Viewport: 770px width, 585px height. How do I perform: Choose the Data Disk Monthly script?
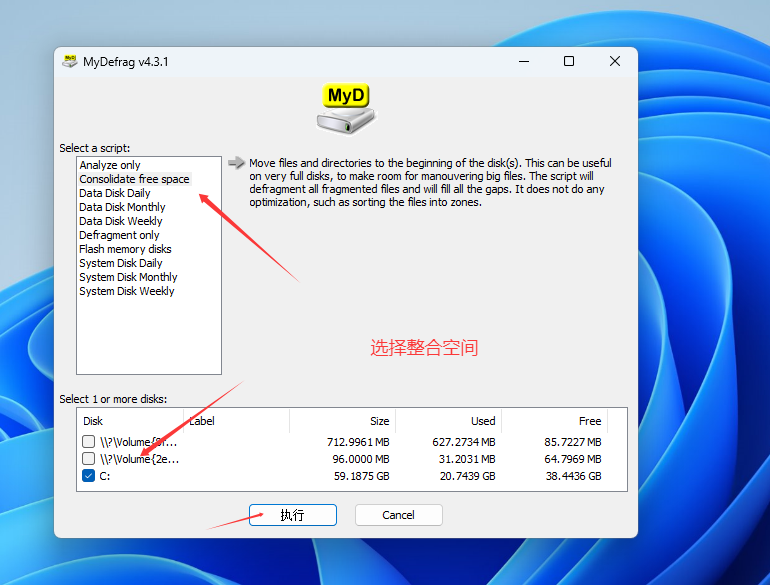(x=122, y=207)
